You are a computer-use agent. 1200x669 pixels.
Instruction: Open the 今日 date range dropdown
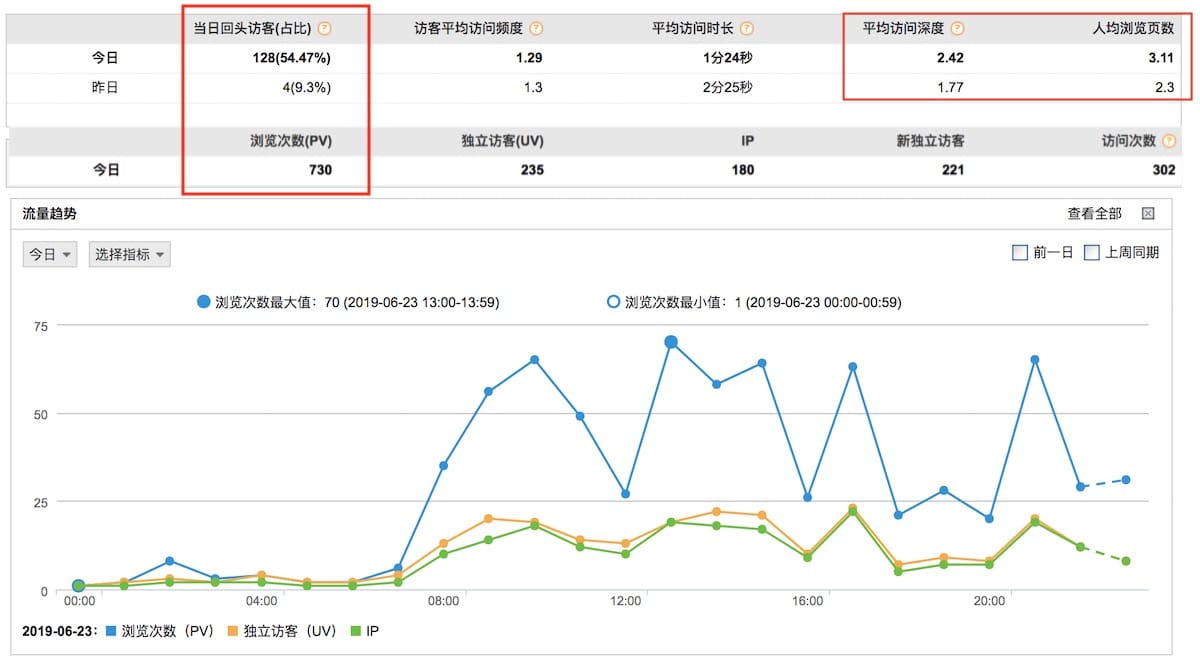coord(50,254)
